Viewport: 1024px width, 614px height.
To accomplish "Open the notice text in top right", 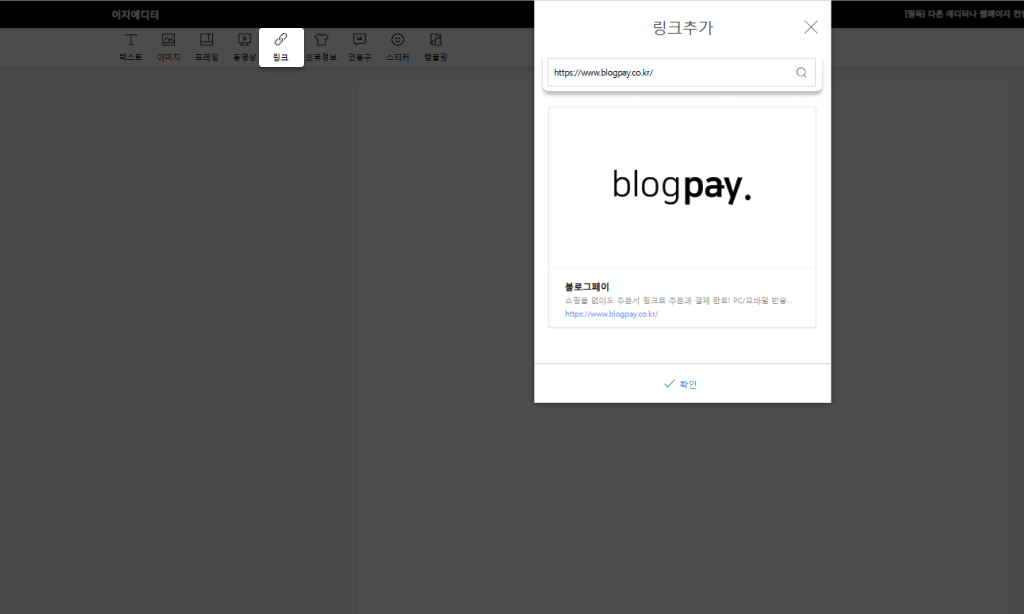I will (964, 14).
